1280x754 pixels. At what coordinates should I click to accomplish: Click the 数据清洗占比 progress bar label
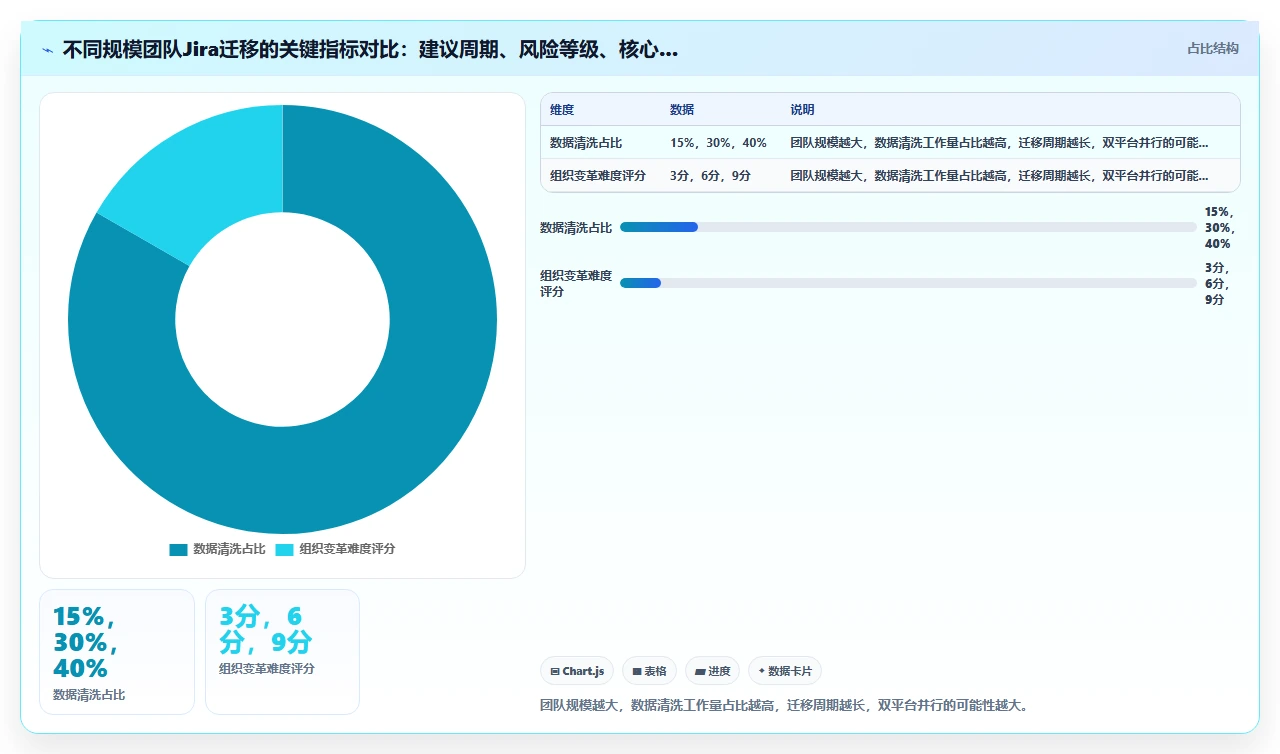[x=576, y=228]
